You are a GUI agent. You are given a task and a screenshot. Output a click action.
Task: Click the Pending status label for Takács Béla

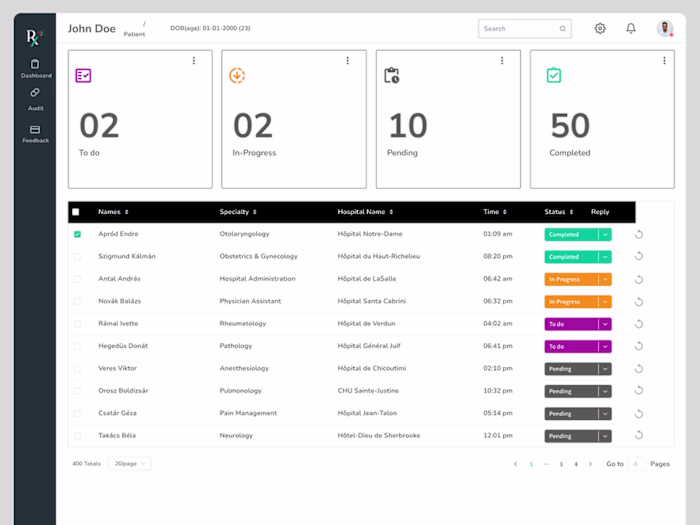560,436
